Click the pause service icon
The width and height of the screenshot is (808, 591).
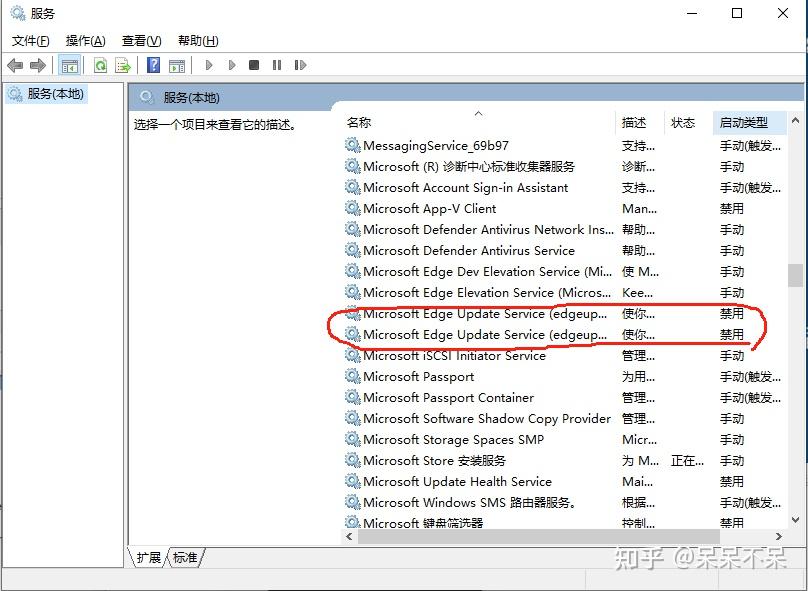276,65
